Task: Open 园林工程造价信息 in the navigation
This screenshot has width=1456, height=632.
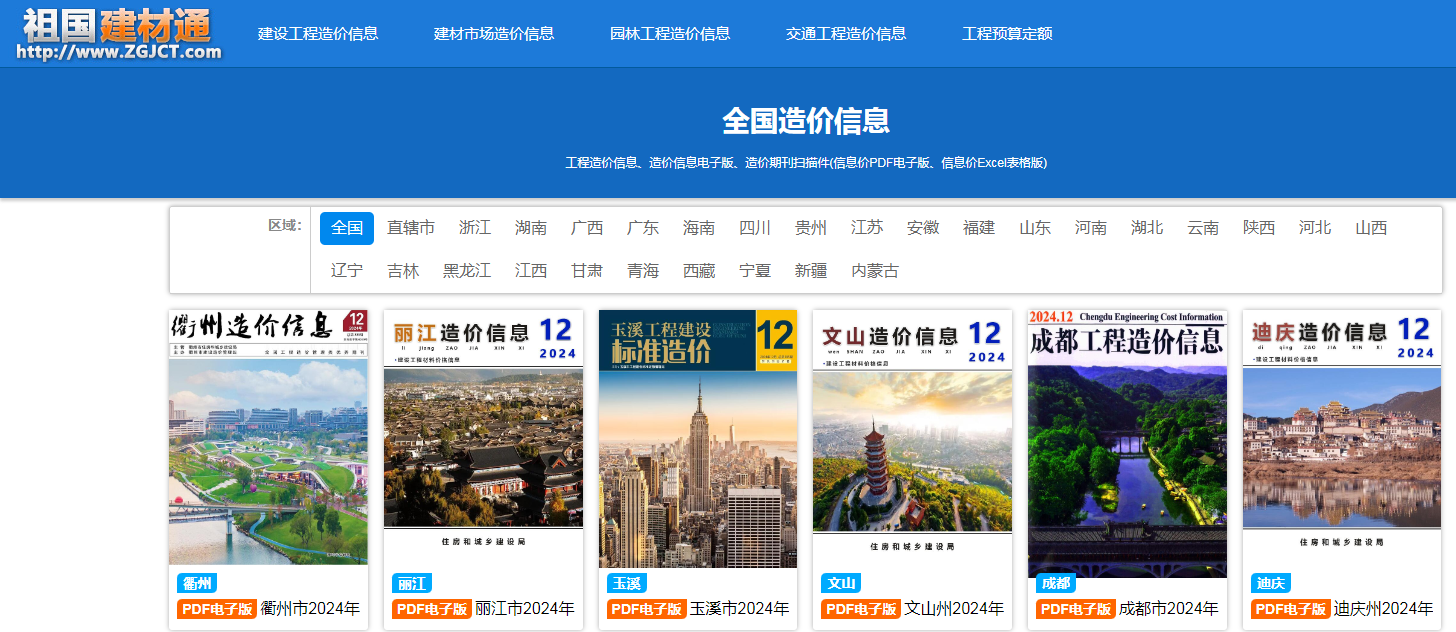Action: pyautogui.click(x=670, y=33)
